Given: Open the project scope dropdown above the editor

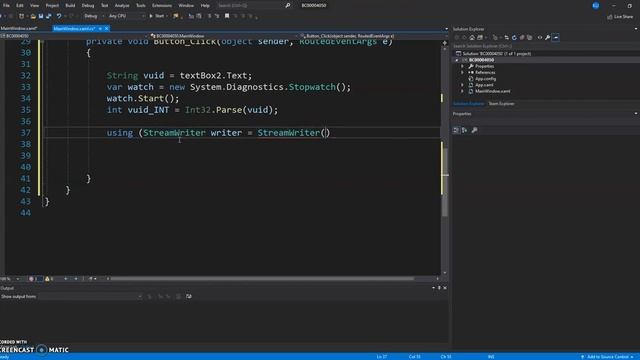Looking at the screenshot, I should pyautogui.click(x=73, y=36).
